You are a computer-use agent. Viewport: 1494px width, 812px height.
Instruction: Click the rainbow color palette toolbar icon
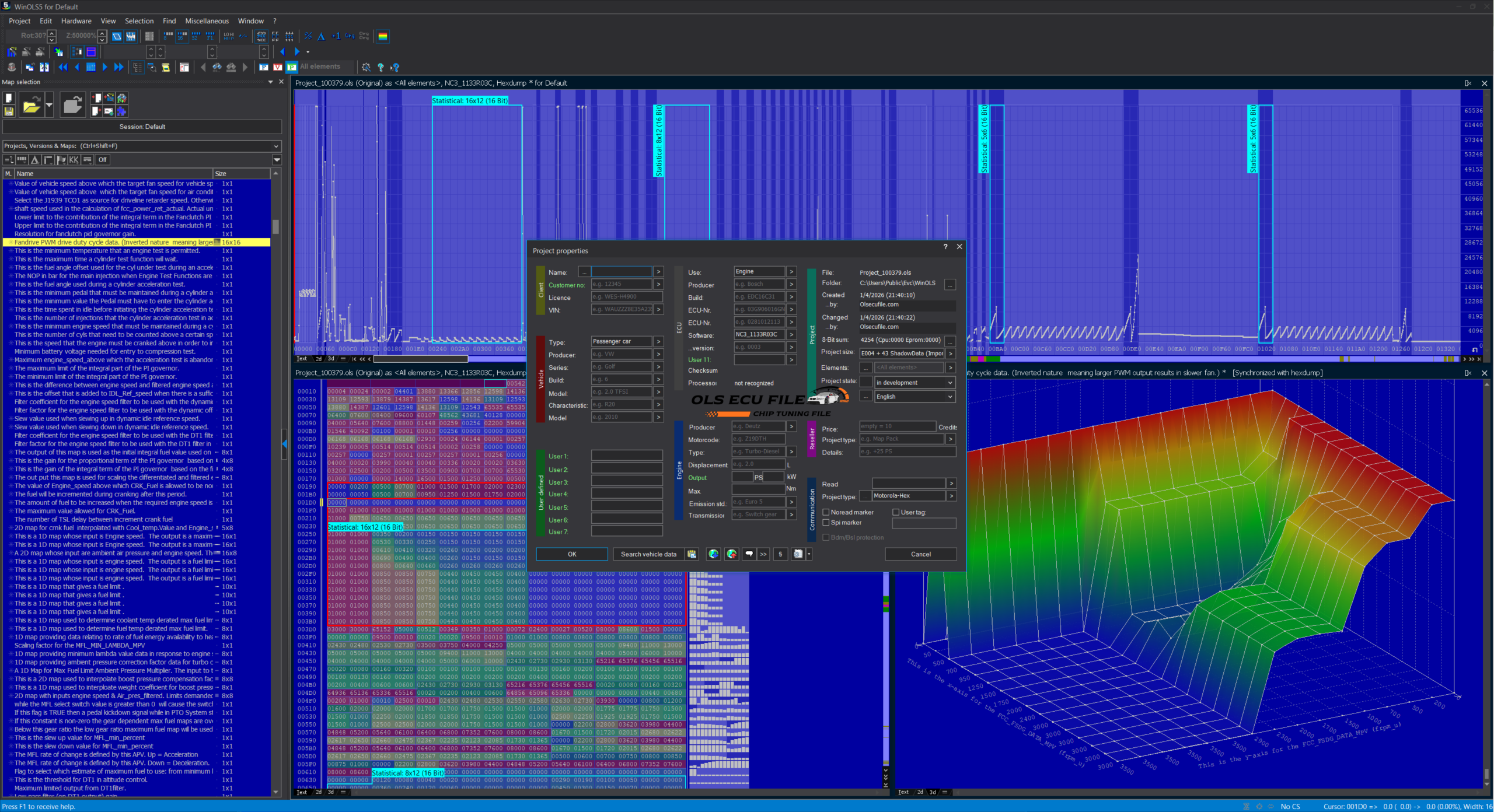(383, 36)
